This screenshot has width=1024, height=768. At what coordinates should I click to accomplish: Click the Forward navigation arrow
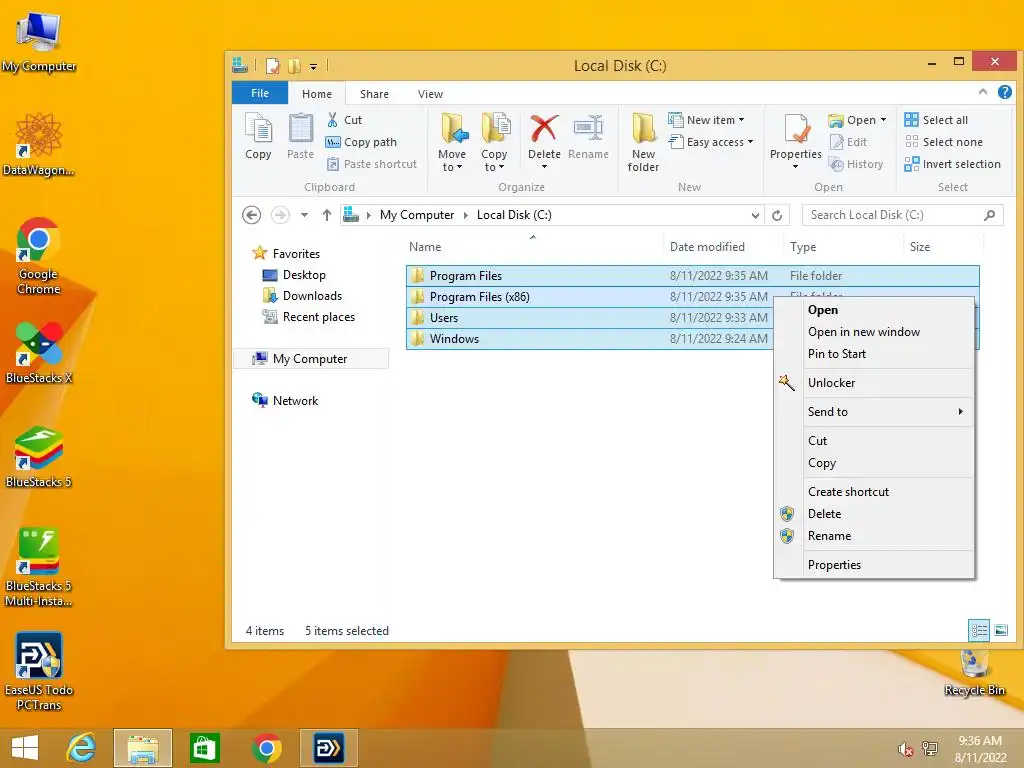[280, 215]
